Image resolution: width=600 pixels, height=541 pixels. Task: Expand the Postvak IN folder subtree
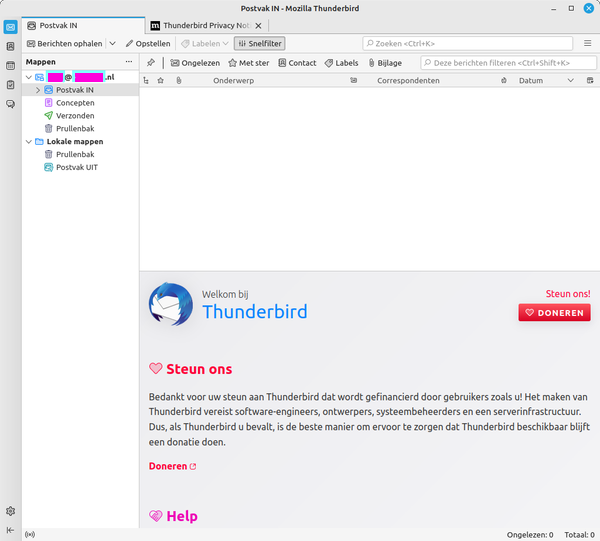(x=38, y=90)
